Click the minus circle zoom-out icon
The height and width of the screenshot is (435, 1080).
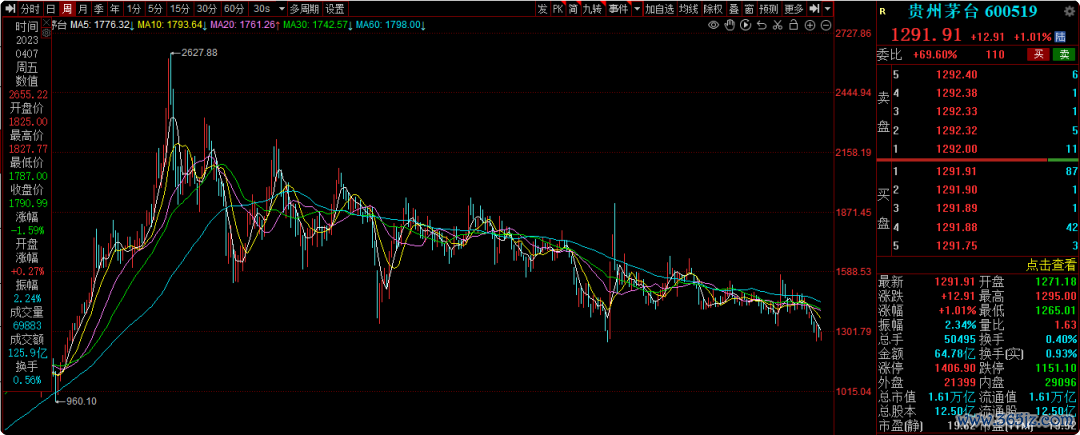point(825,25)
